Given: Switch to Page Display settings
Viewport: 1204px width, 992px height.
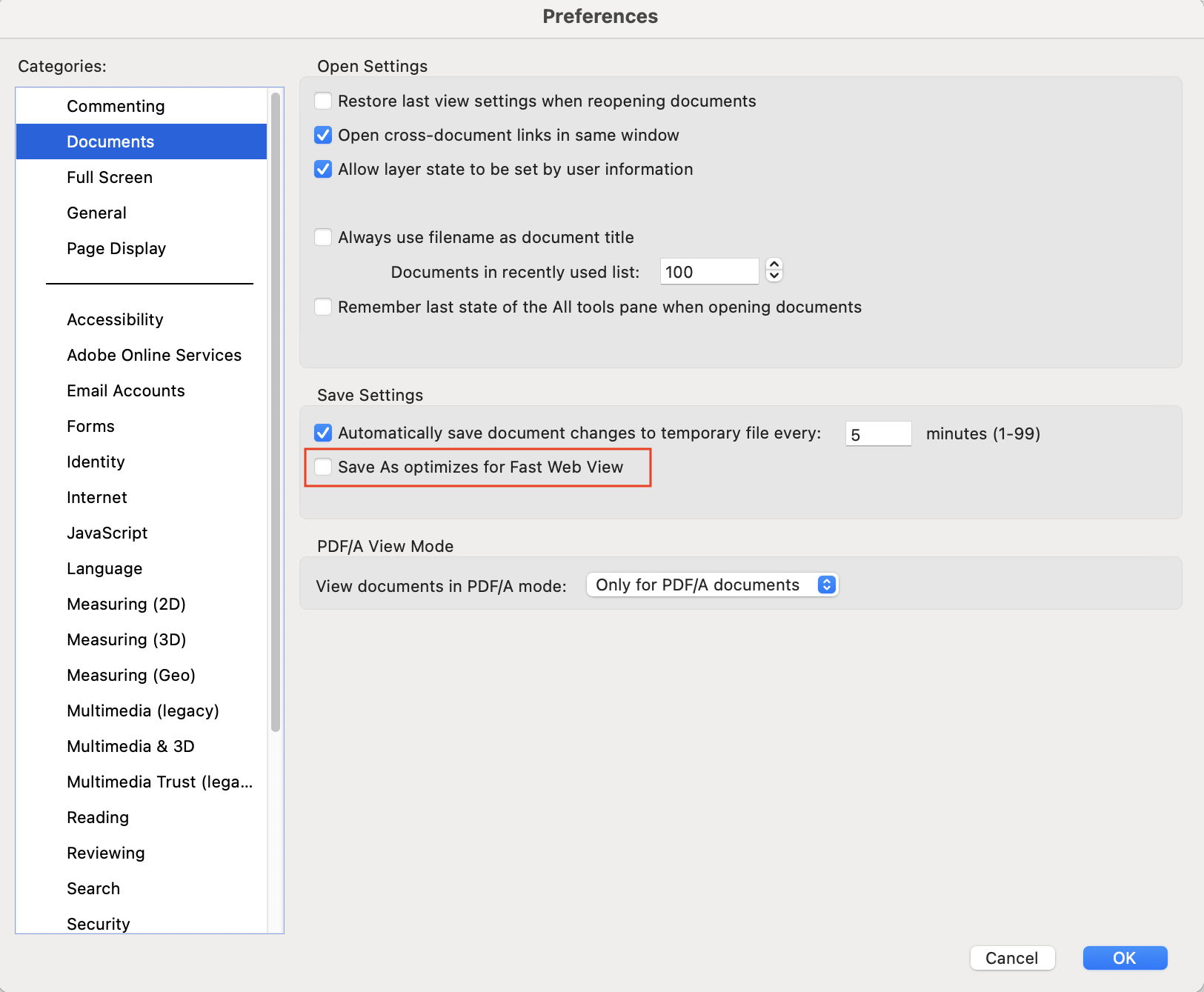Looking at the screenshot, I should [116, 248].
